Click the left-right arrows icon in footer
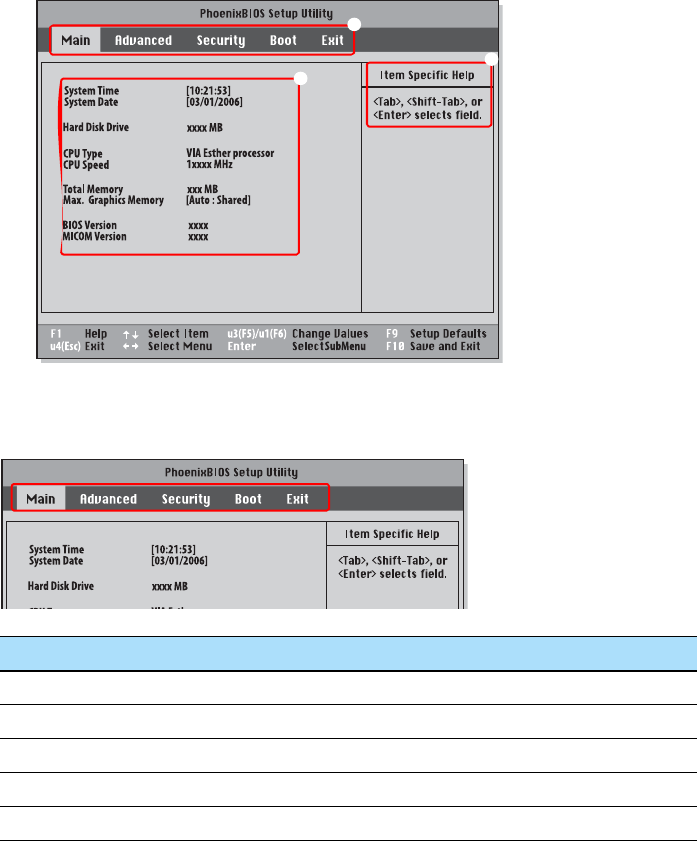Viewport: 697px width, 841px height. [x=130, y=346]
